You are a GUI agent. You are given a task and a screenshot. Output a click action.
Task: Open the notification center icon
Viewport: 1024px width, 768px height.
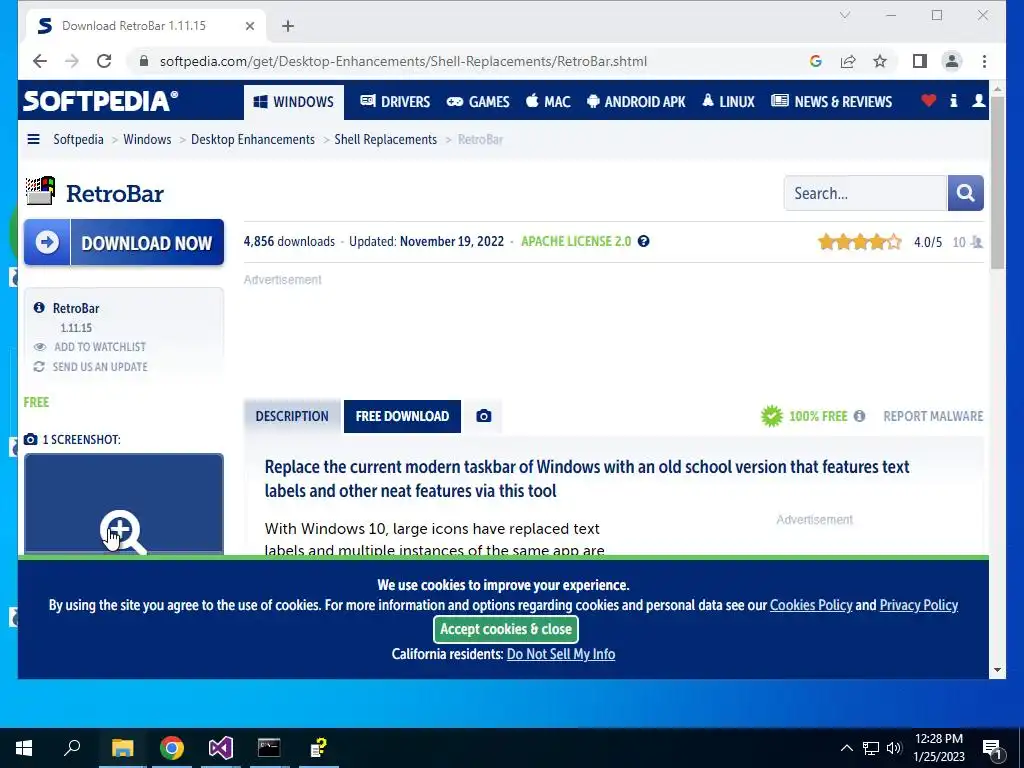click(993, 748)
